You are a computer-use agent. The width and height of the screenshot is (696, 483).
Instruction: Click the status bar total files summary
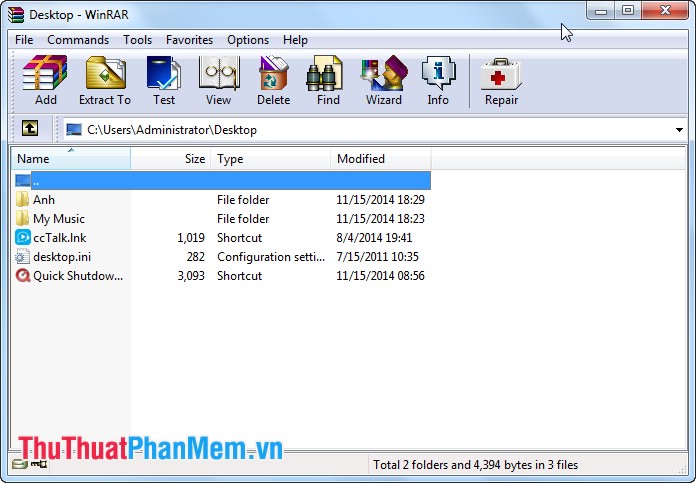[x=475, y=465]
